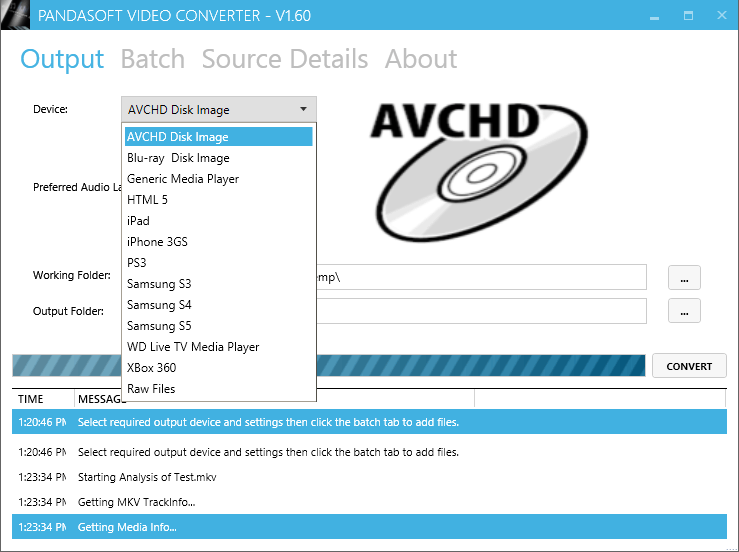Minimize the Pandasoft Video Converter window
This screenshot has width=739, height=552.
[x=654, y=16]
